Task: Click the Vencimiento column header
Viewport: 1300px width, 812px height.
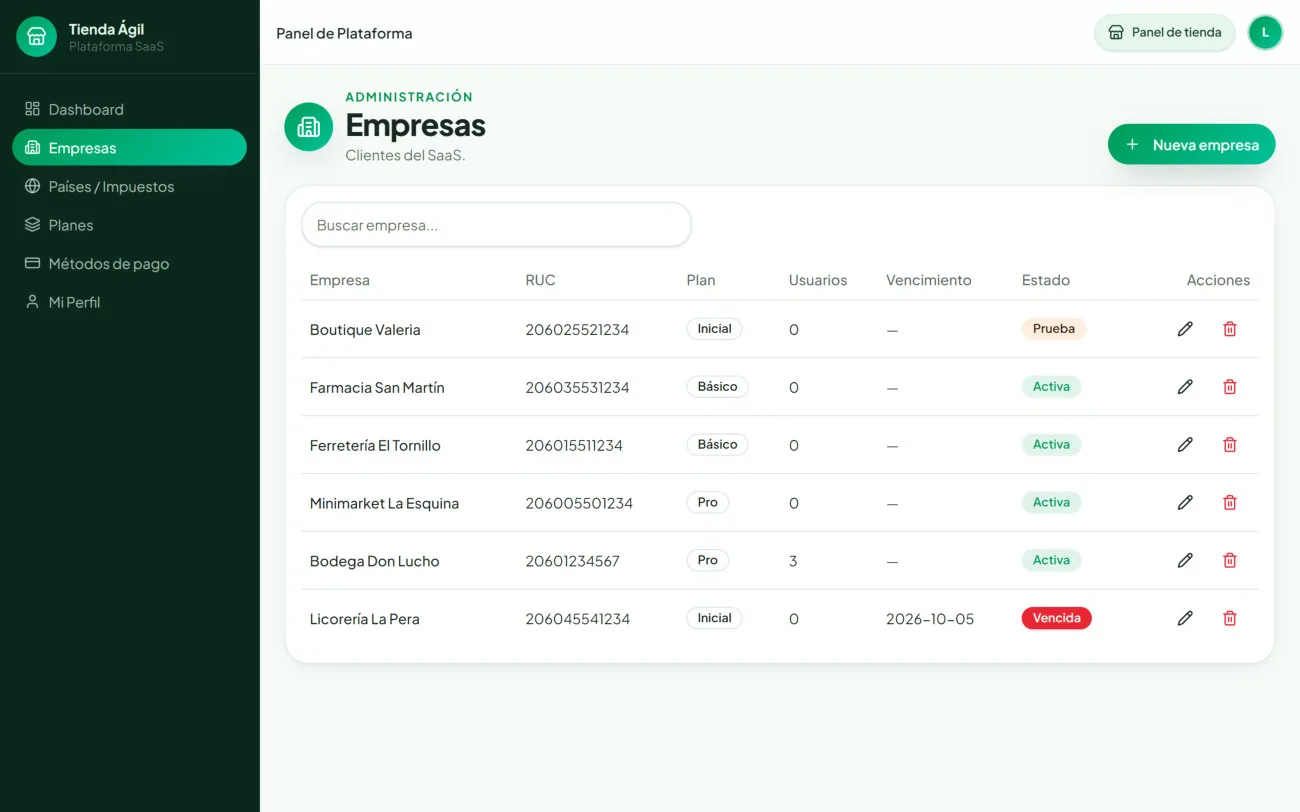Action: click(x=929, y=280)
